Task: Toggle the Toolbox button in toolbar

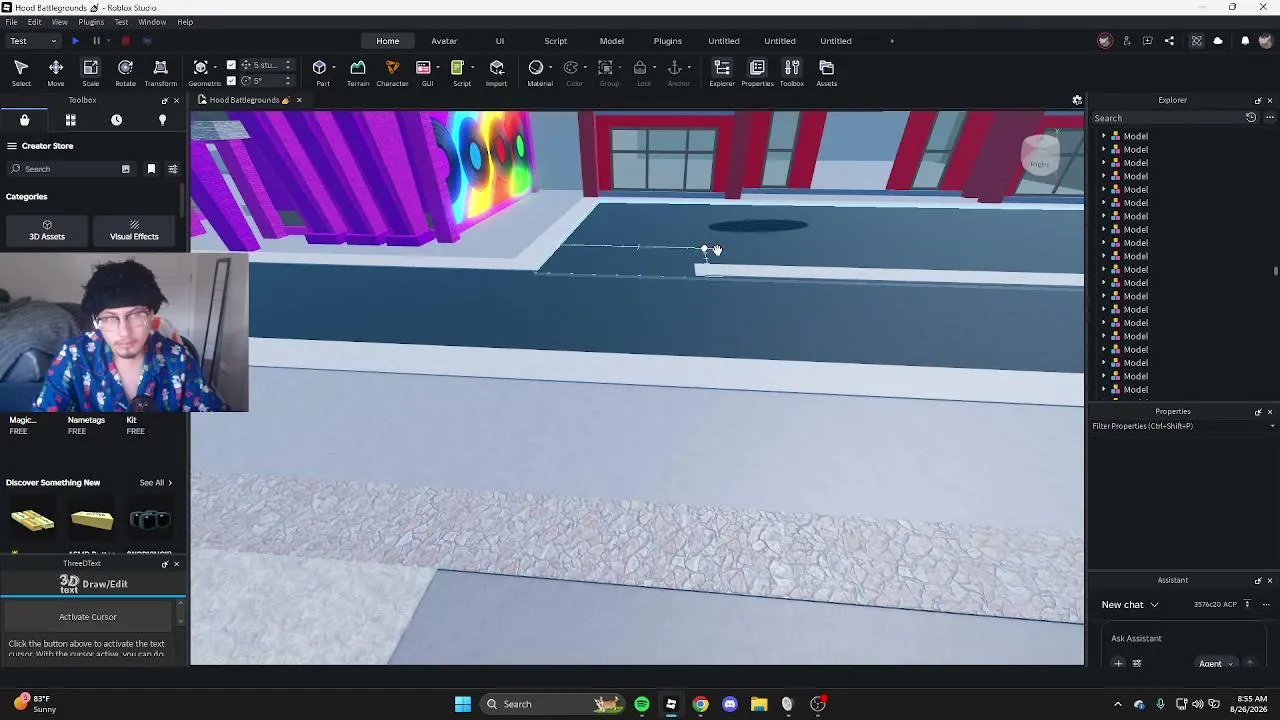Action: 791,72
